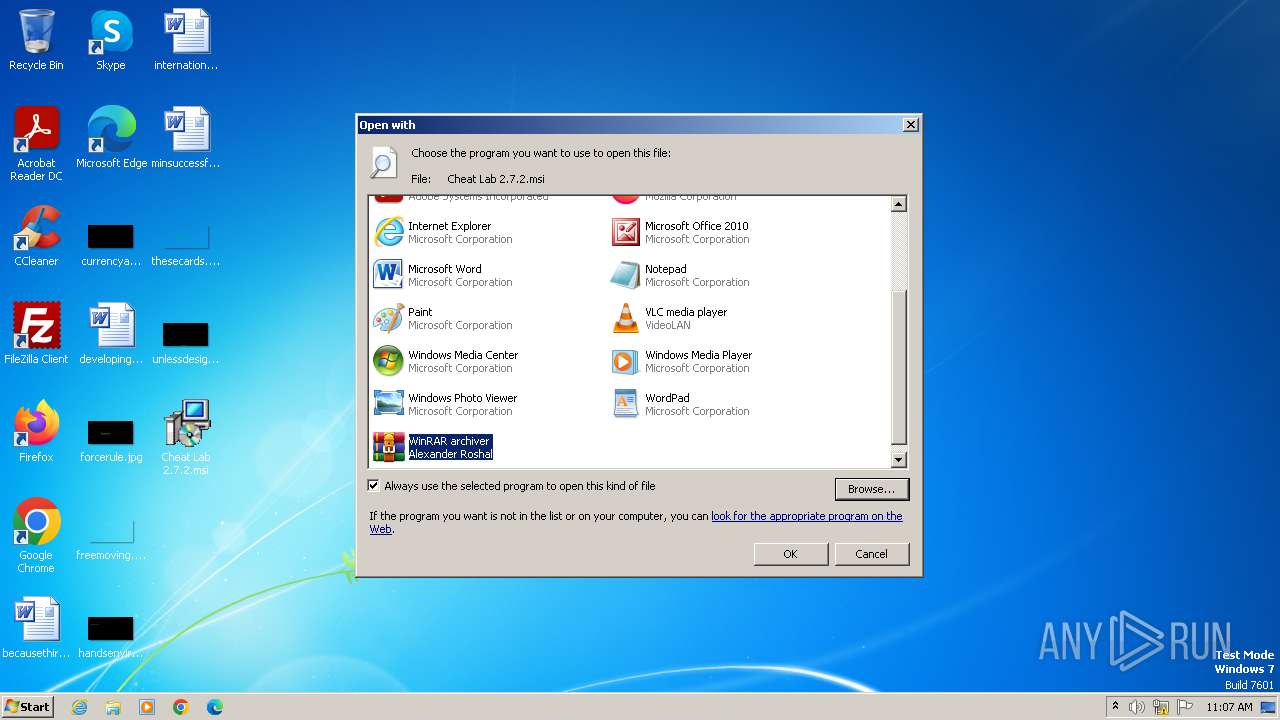The height and width of the screenshot is (720, 1280).
Task: Open File Explorer taskbar icon
Action: pyautogui.click(x=113, y=707)
